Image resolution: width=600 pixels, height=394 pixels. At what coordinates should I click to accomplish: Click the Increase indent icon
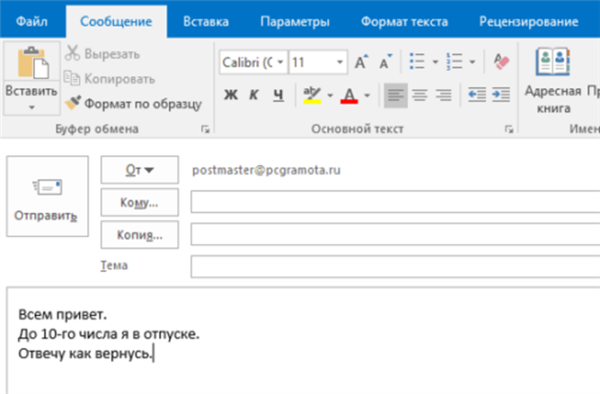501,94
